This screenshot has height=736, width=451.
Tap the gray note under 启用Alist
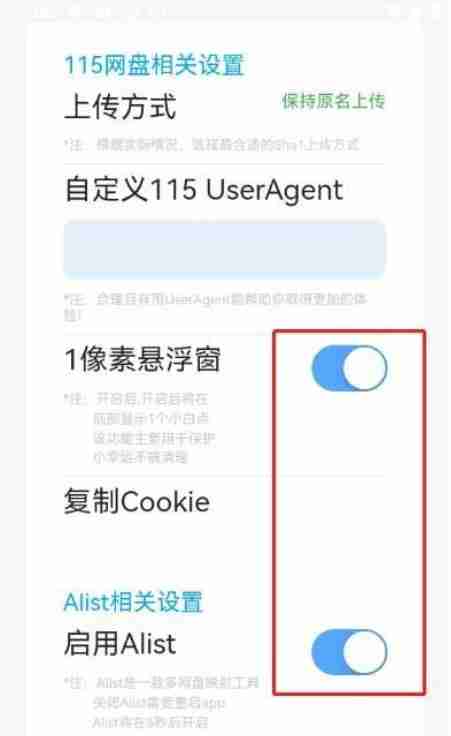point(161,702)
